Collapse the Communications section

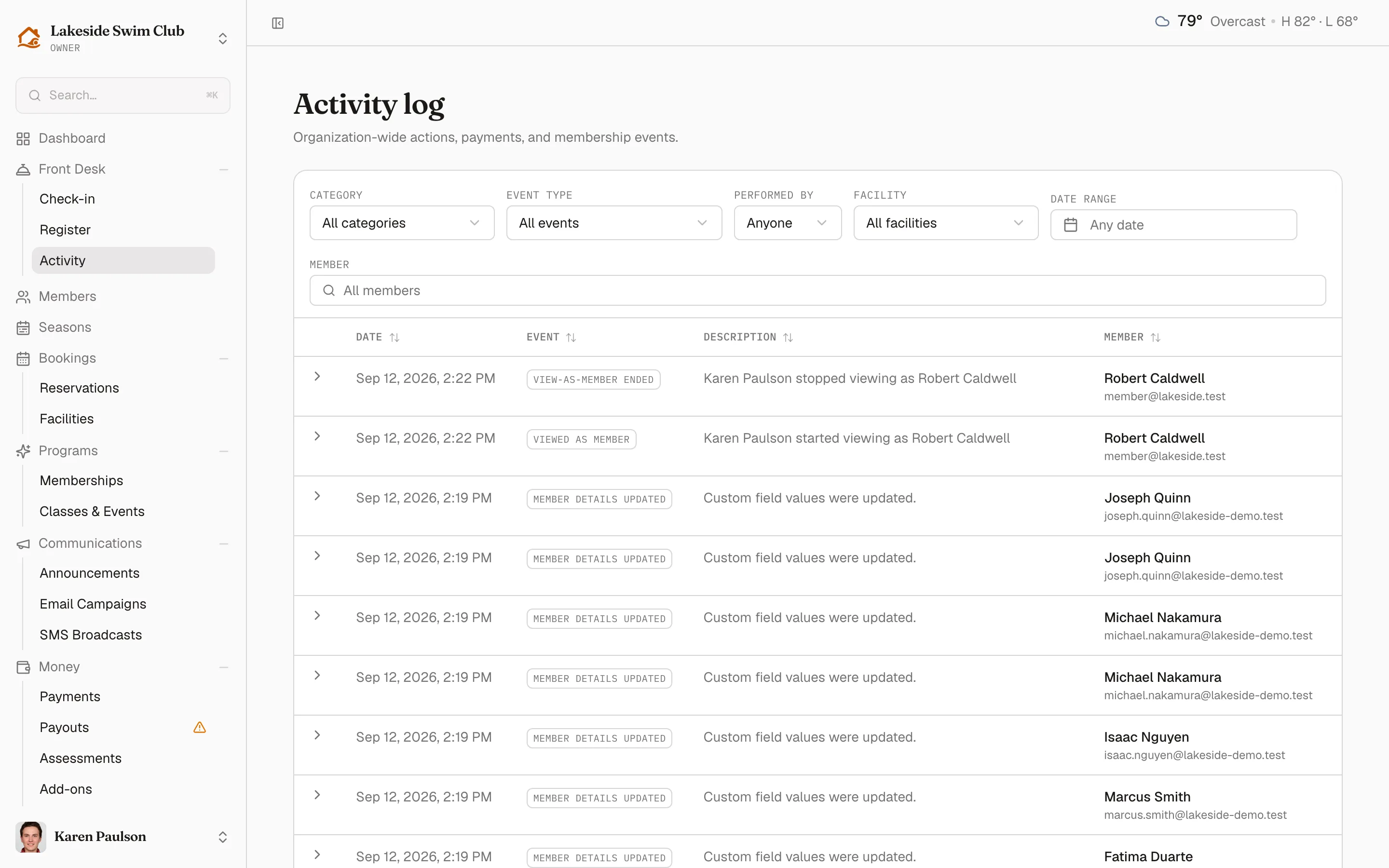point(224,543)
